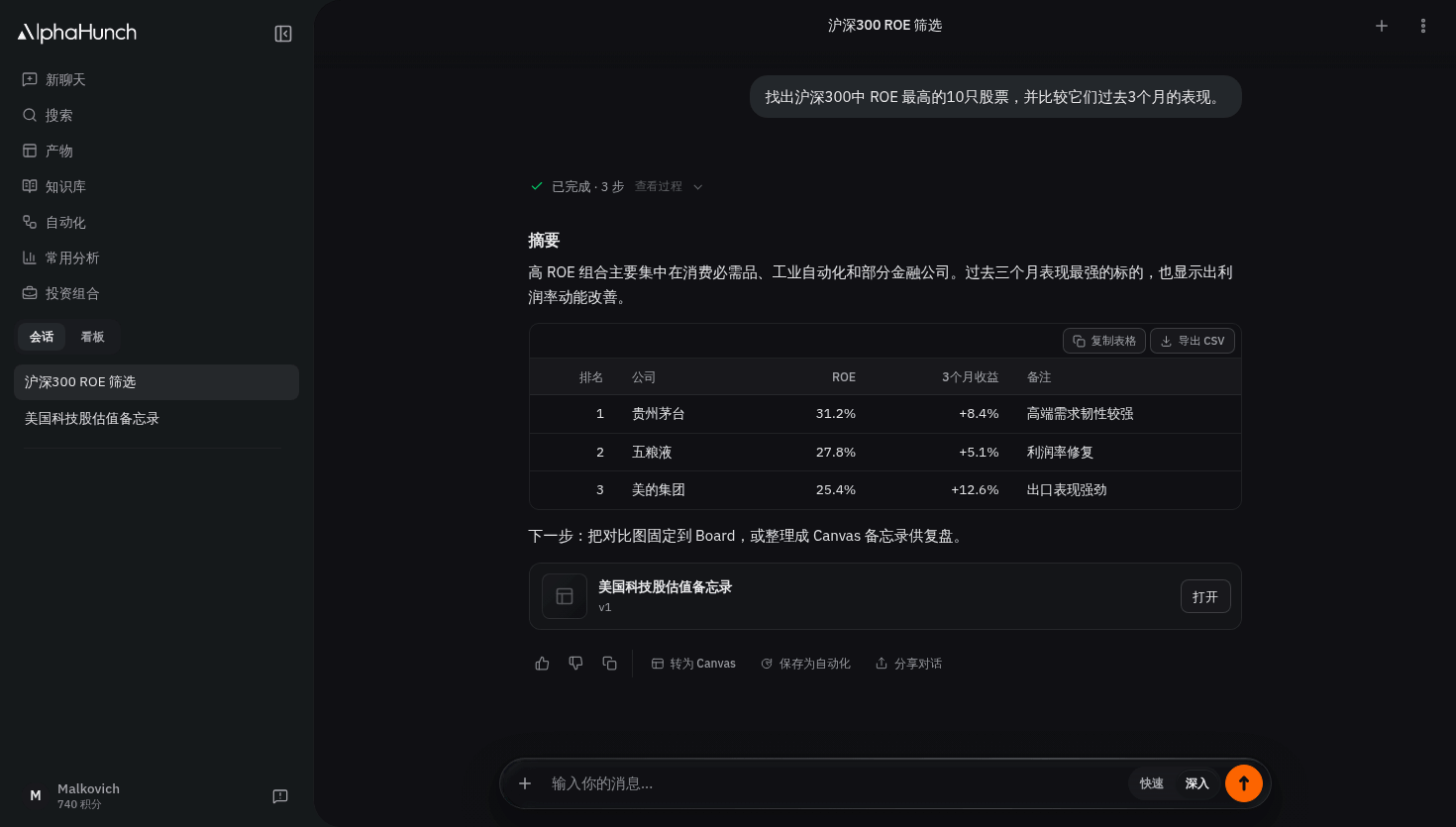Viewport: 1456px width, 827px height.
Task: Click the 美国科技股估值备忘录 canvas thumbnail icon
Action: pyautogui.click(x=565, y=596)
